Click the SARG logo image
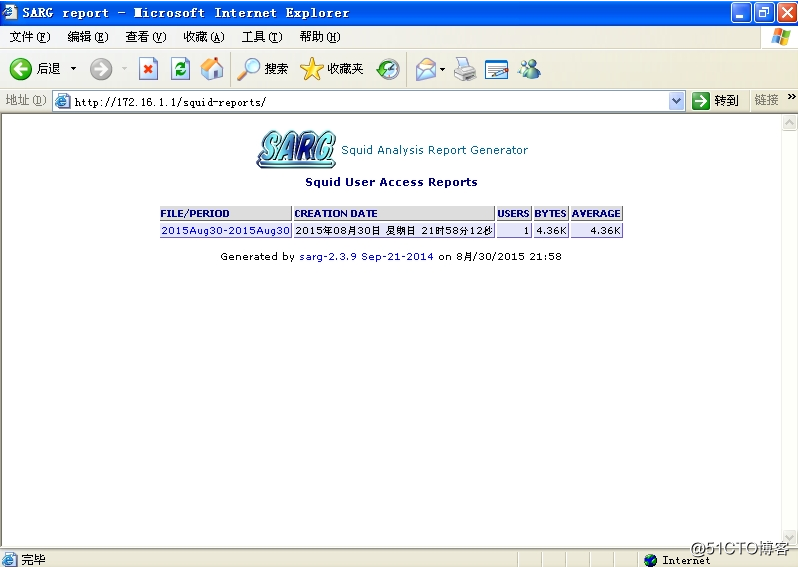Viewport: 799px width, 567px height. 296,149
